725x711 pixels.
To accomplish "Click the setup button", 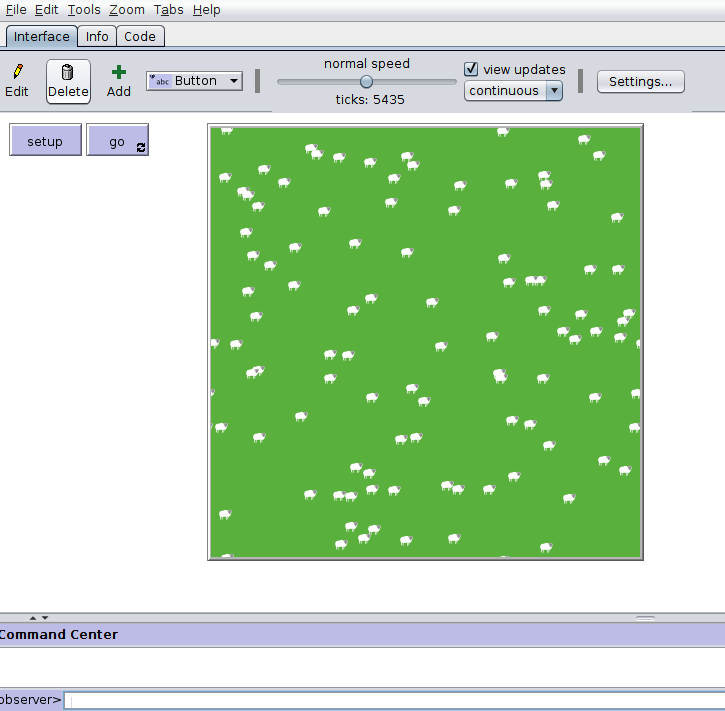I will coord(45,140).
